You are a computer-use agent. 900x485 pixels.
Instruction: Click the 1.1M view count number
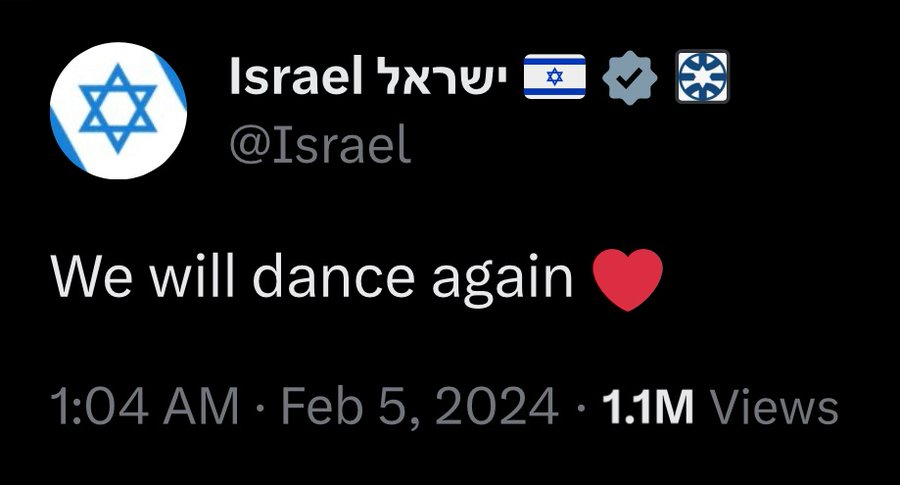click(x=648, y=407)
